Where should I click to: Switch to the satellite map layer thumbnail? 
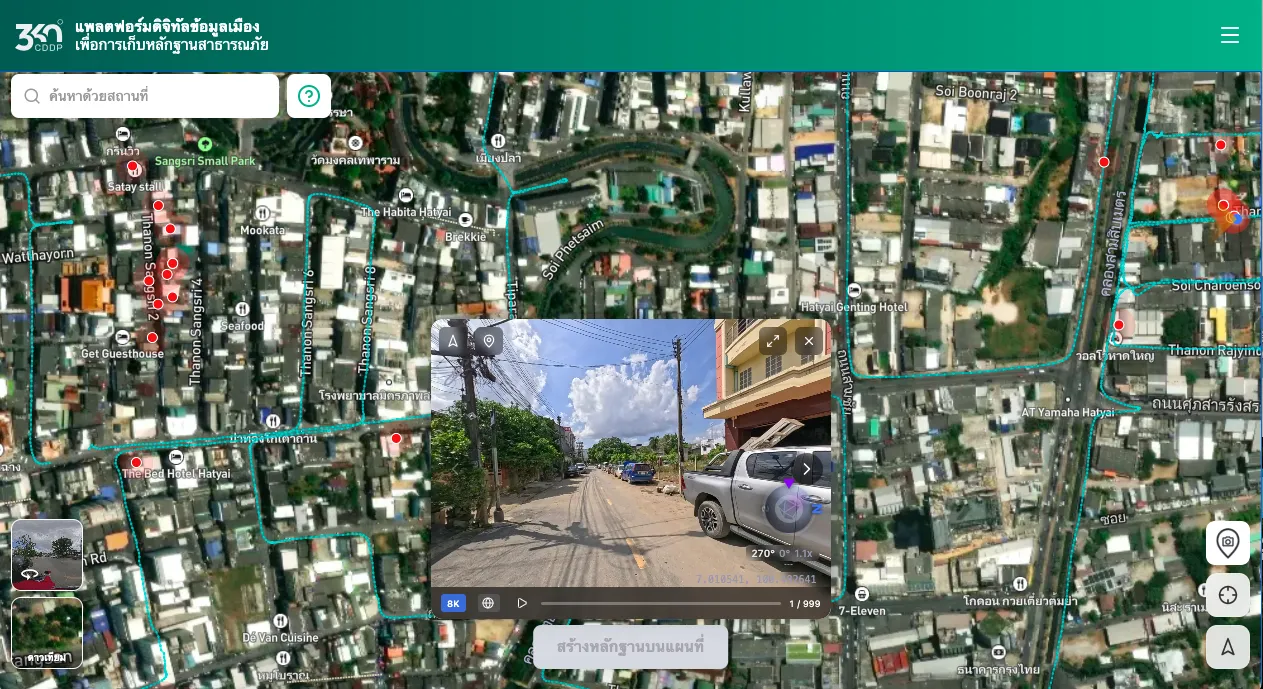click(47, 632)
